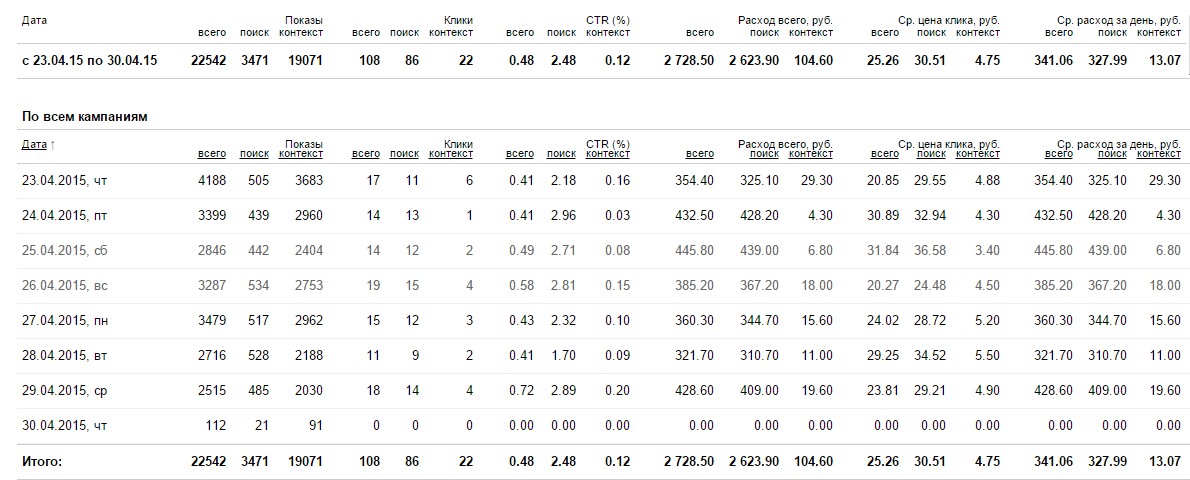The width and height of the screenshot is (1190, 480).
Task: Click the sort arrow next to Дата
Action: 52,145
